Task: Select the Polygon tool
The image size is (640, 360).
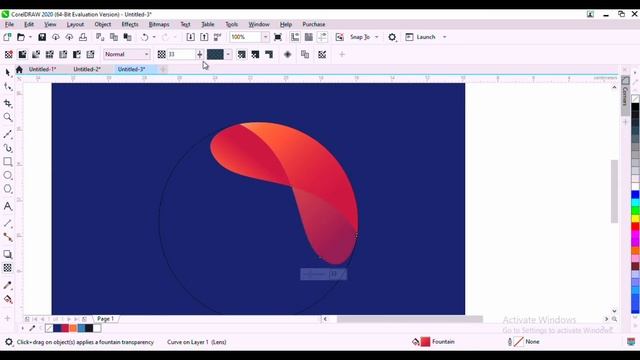Action: (8, 189)
